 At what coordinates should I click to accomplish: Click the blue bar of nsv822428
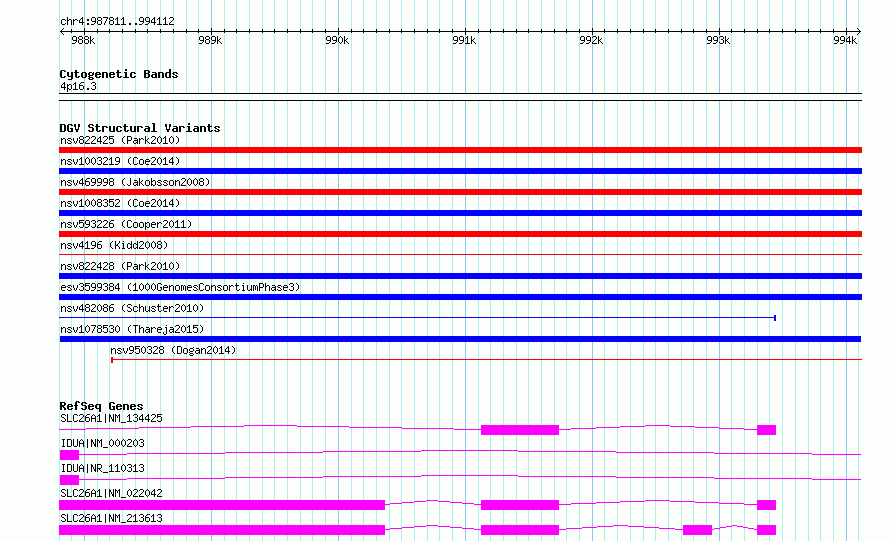pos(460,276)
